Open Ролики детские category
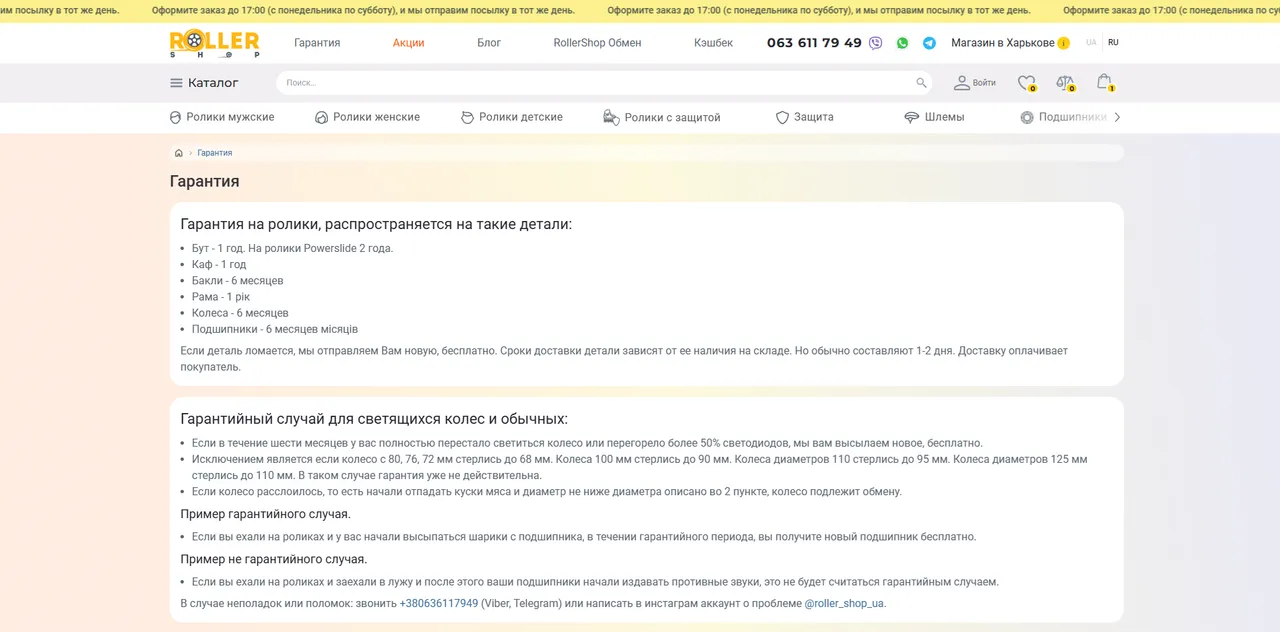This screenshot has height=632, width=1280. (x=511, y=117)
